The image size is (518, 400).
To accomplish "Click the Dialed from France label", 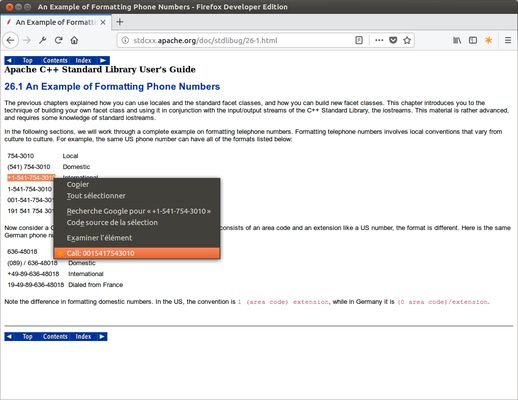I will [96, 285].
